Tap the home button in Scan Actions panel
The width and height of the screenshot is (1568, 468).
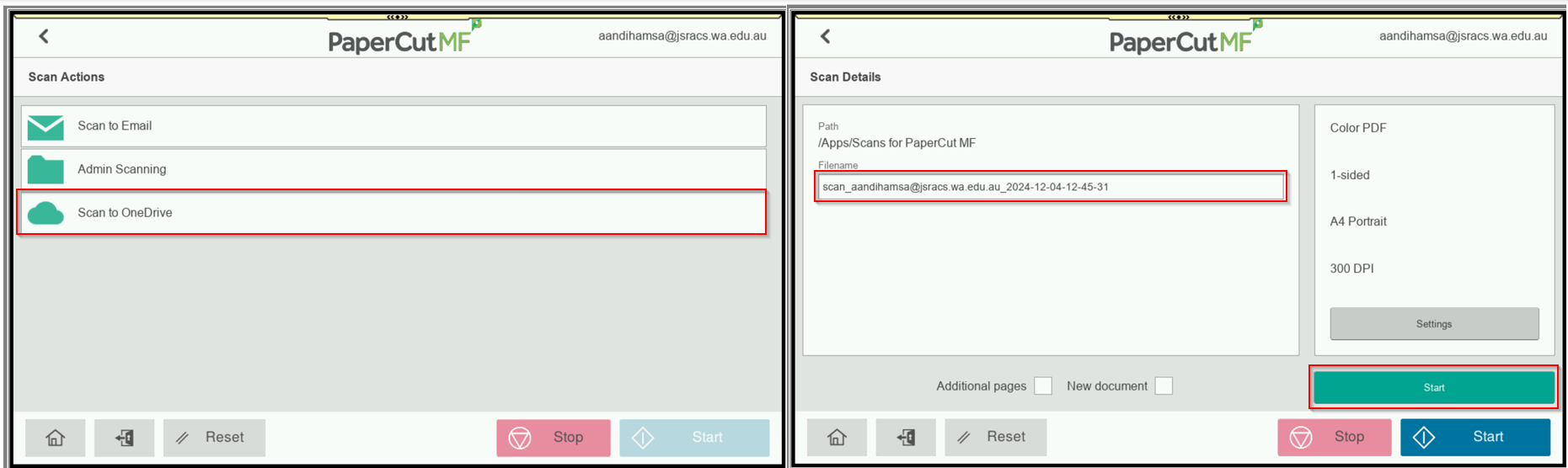tap(56, 438)
